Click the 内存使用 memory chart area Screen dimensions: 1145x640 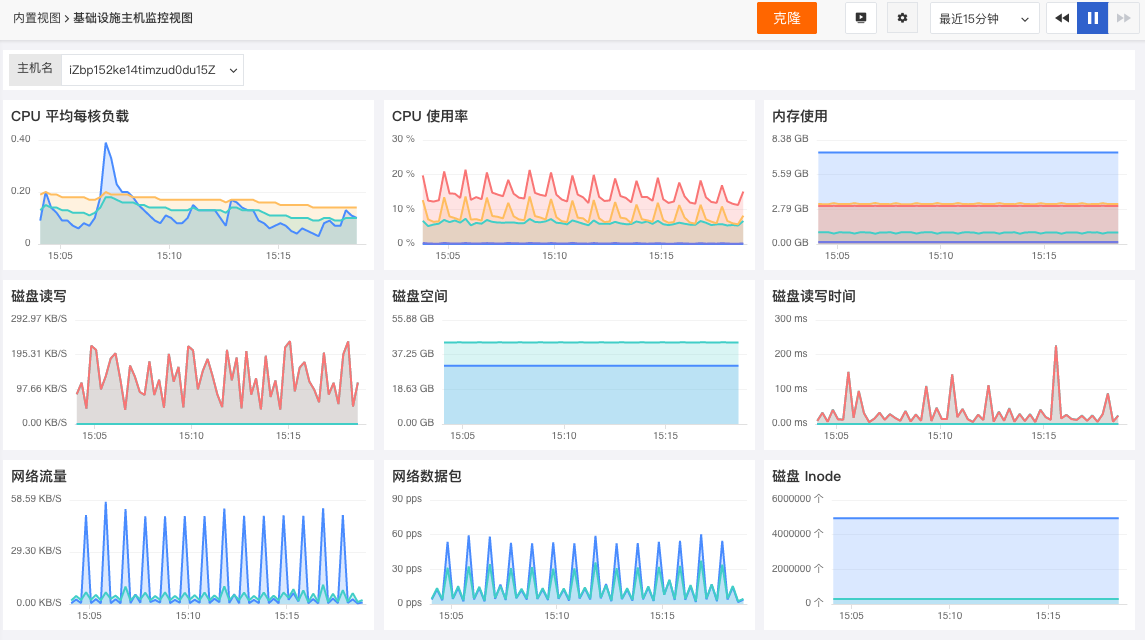click(x=968, y=197)
